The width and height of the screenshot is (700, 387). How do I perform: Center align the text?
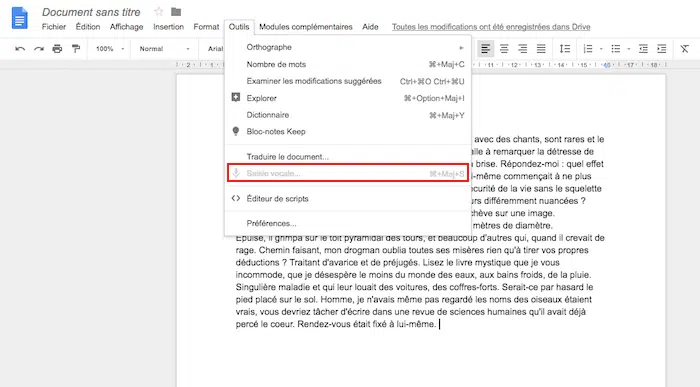pyautogui.click(x=504, y=49)
